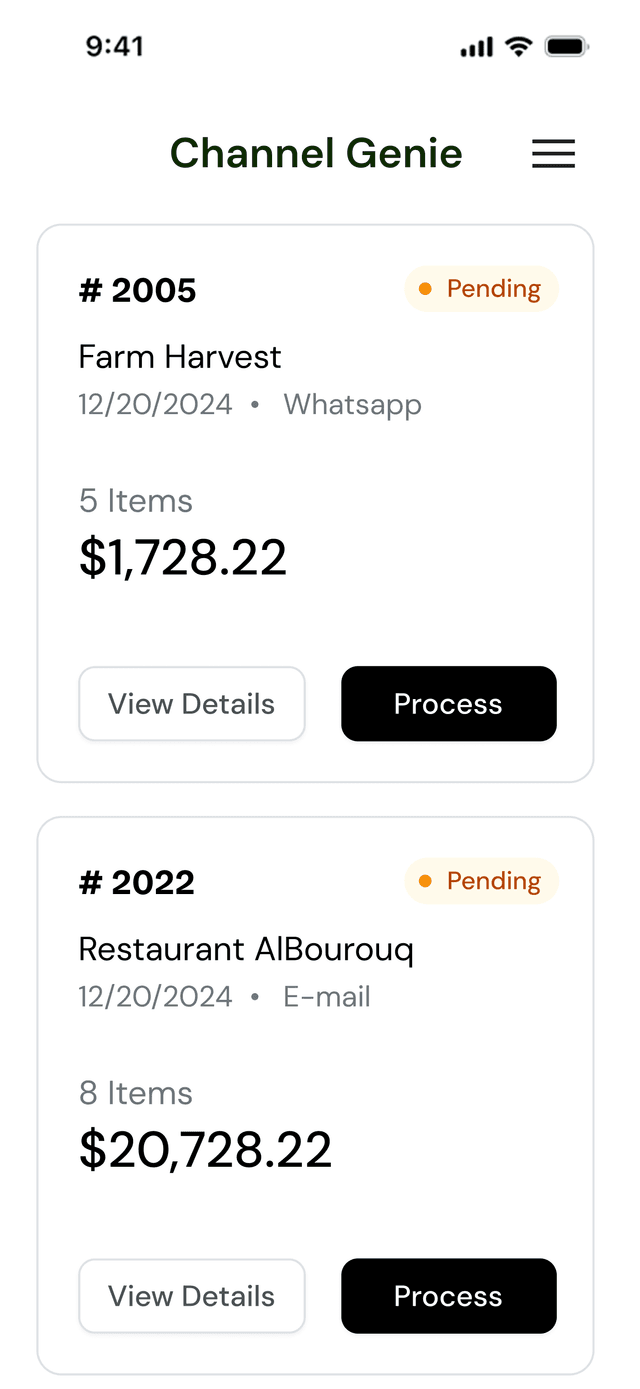The width and height of the screenshot is (640, 1389).
Task: Click the Farm Harvest customer name
Action: point(180,357)
